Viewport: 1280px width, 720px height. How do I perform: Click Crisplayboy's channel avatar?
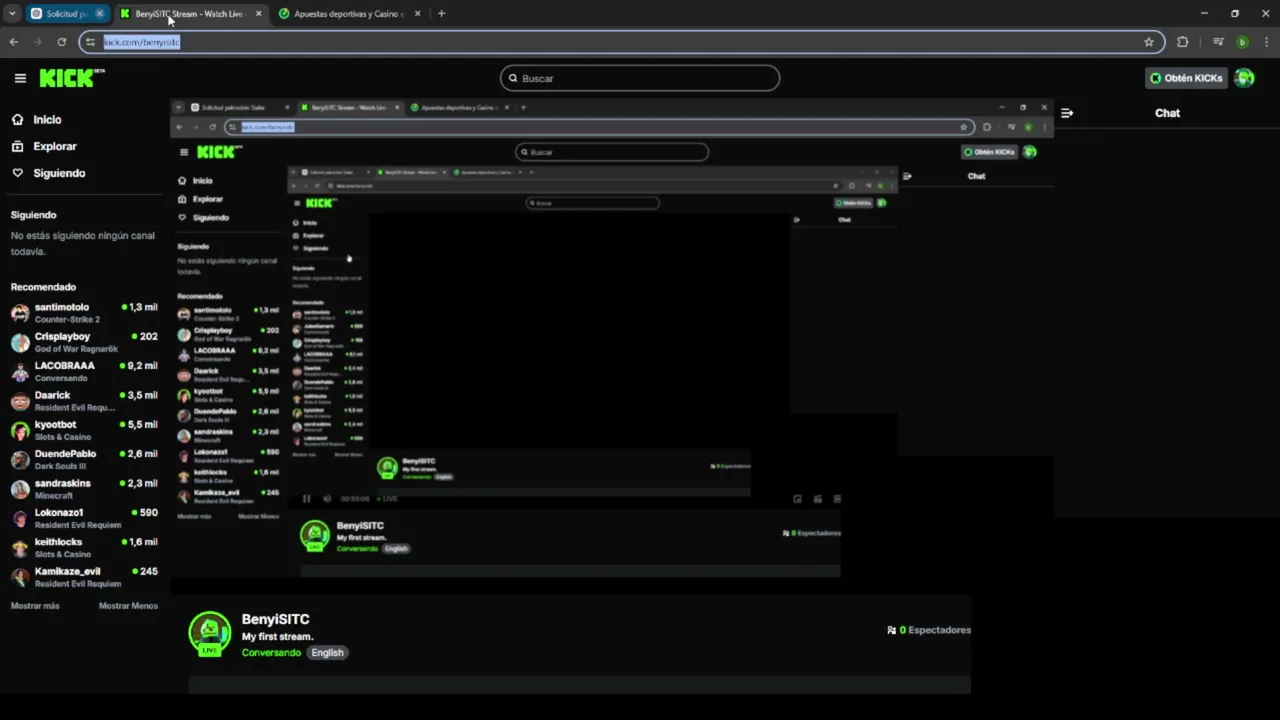point(20,343)
